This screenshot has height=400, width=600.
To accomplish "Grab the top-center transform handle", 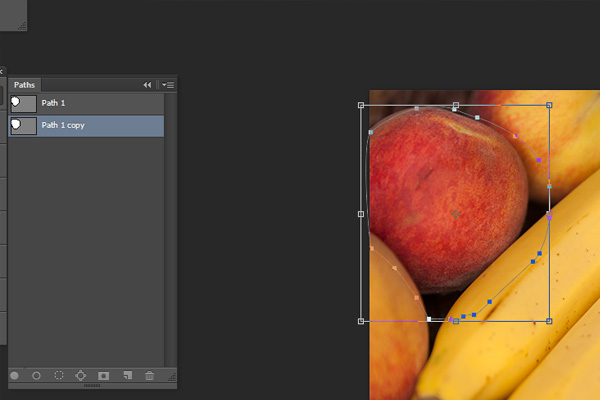I will [x=456, y=105].
